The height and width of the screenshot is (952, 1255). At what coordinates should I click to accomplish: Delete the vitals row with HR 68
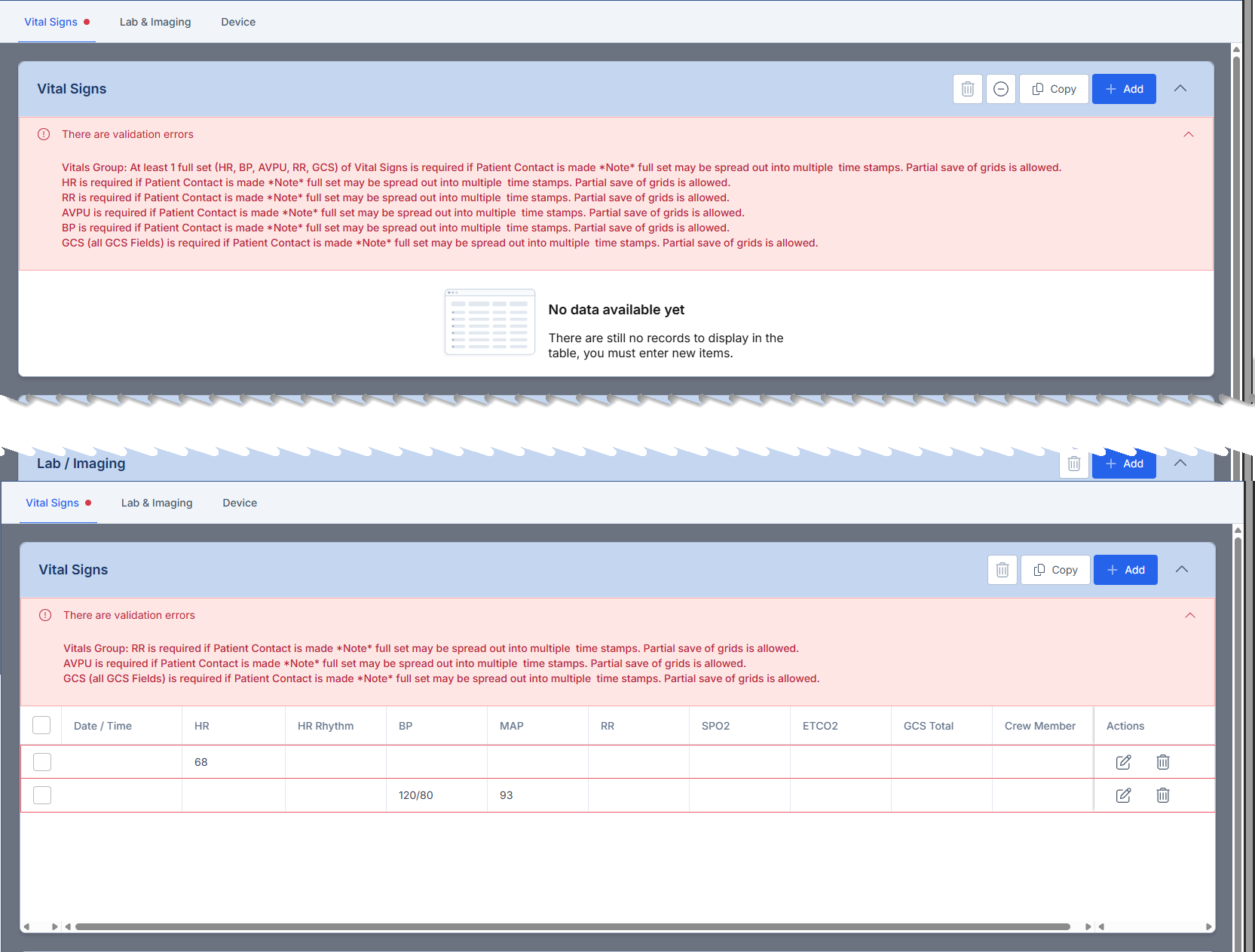(1162, 762)
